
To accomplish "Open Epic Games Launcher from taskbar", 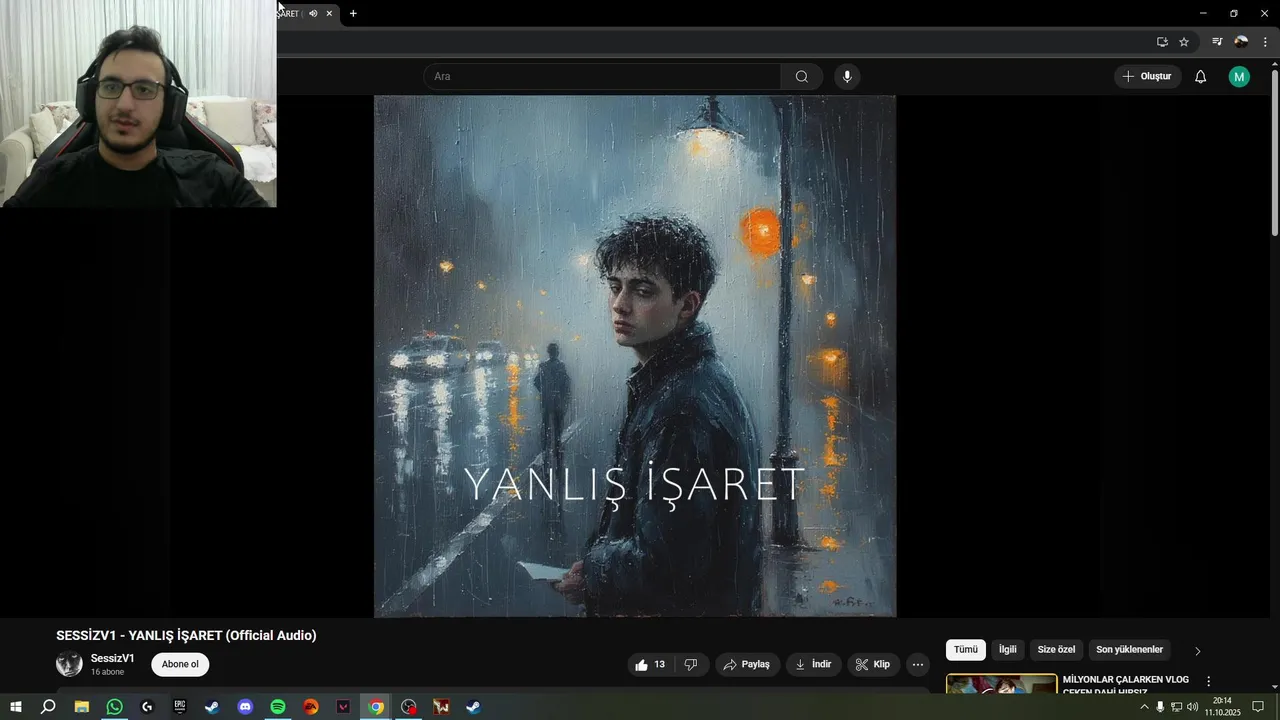I will tap(180, 707).
